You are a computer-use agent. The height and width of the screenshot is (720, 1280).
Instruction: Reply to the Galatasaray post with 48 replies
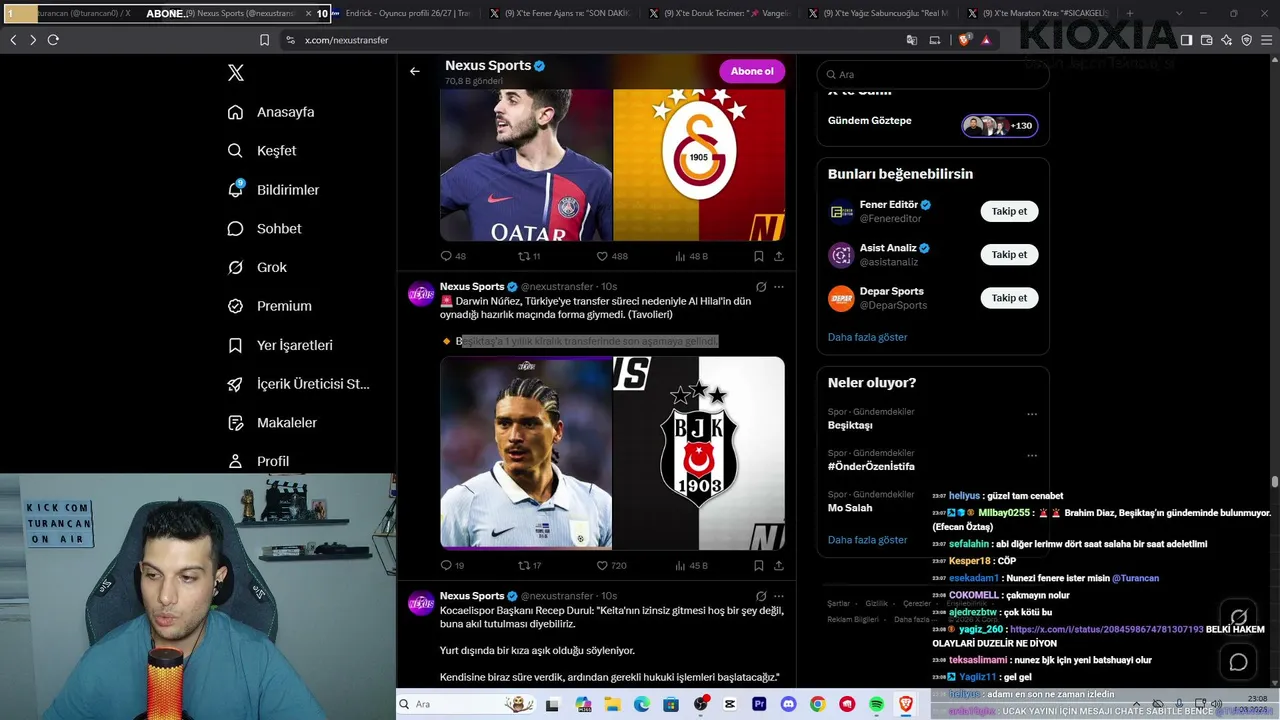tap(453, 256)
